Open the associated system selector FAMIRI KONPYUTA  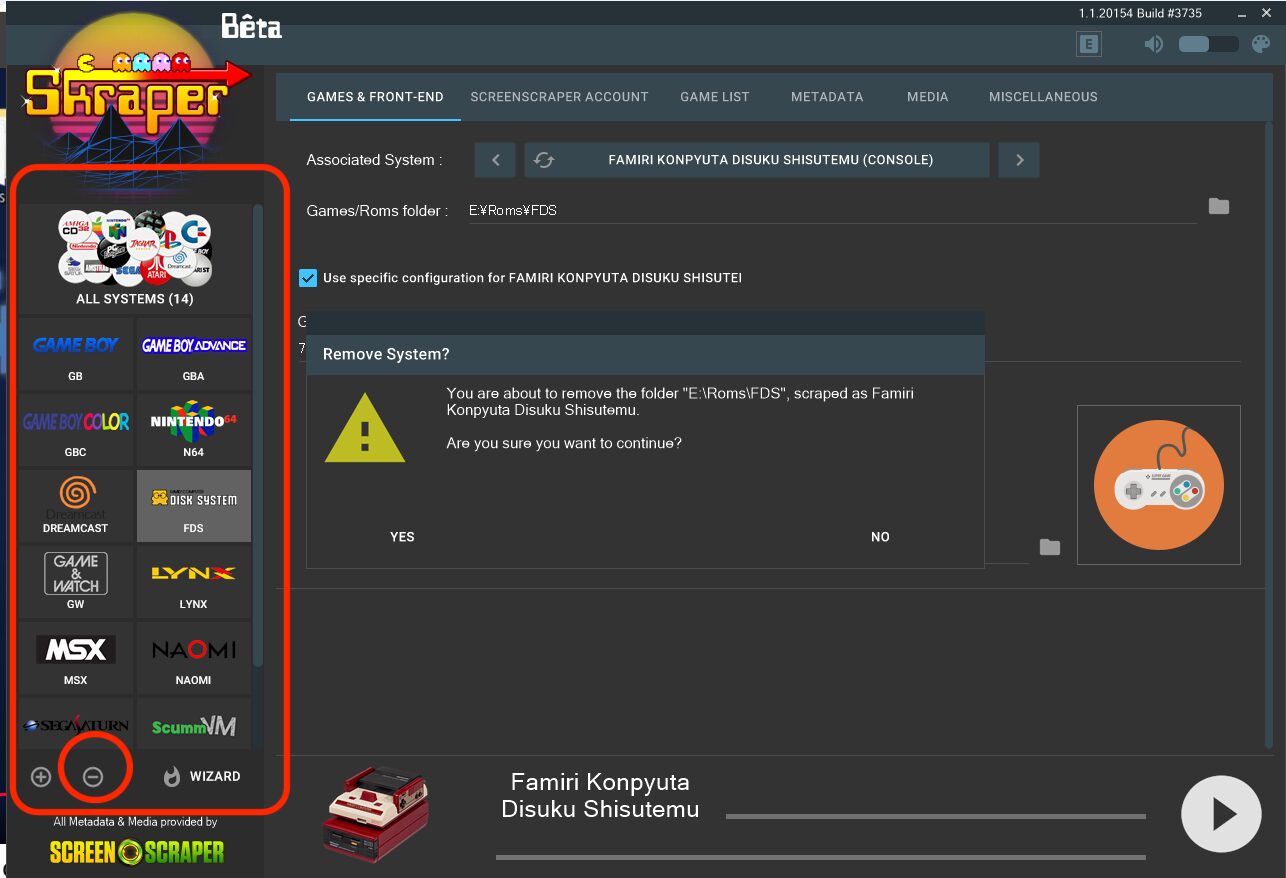click(770, 160)
